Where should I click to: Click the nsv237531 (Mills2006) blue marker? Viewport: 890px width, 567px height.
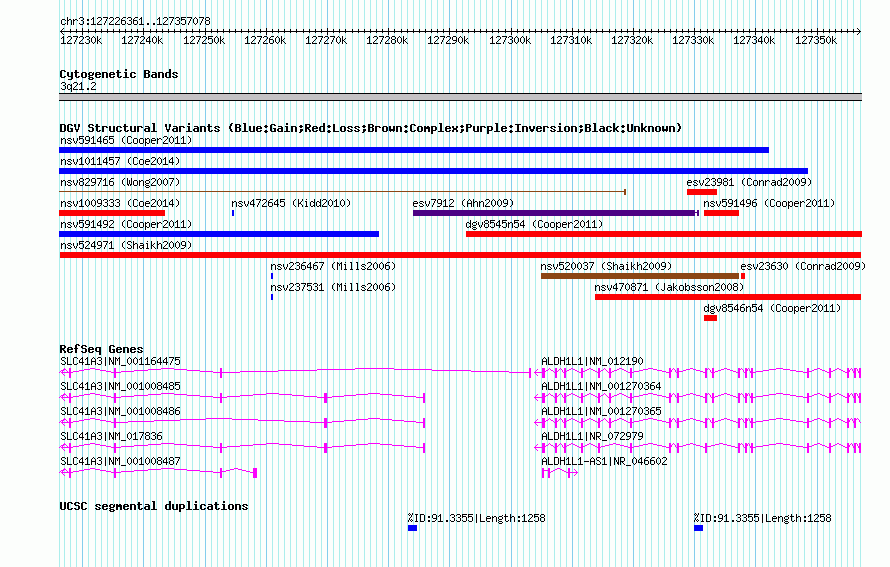point(272,297)
